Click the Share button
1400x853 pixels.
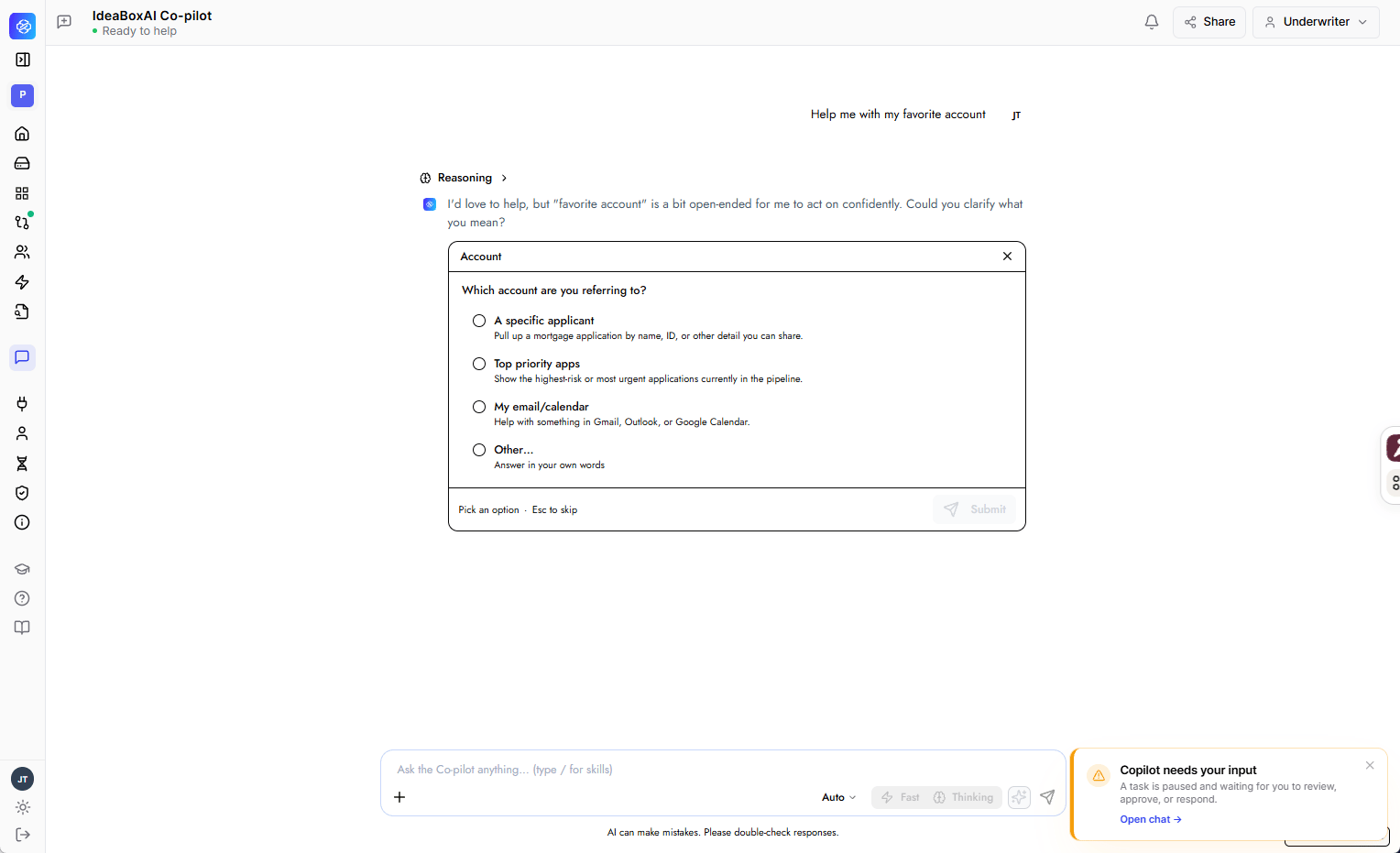pyautogui.click(x=1209, y=22)
